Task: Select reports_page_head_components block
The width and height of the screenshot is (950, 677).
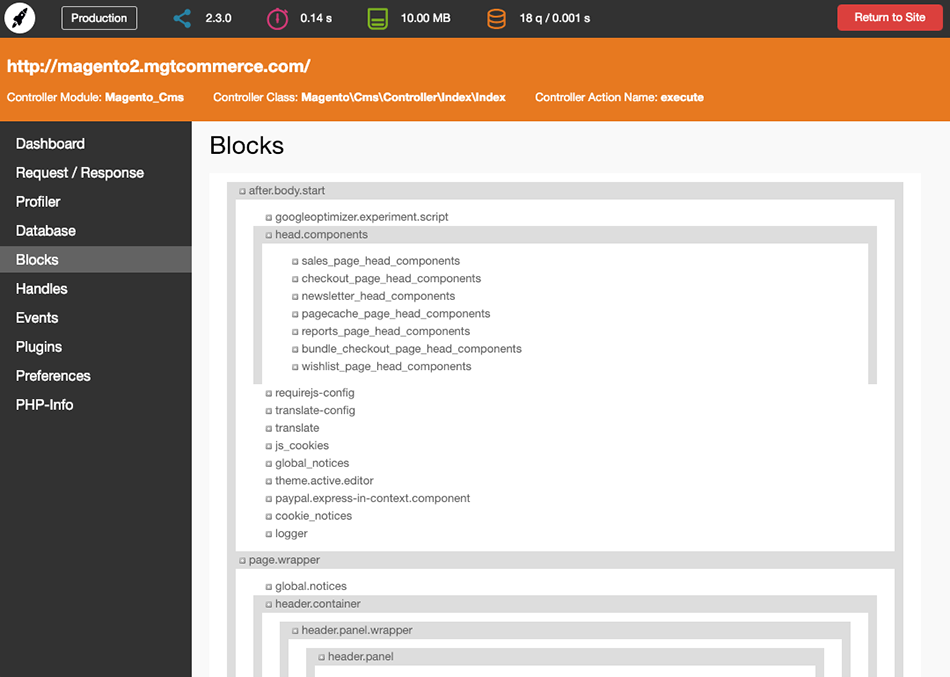Action: pyautogui.click(x=386, y=331)
